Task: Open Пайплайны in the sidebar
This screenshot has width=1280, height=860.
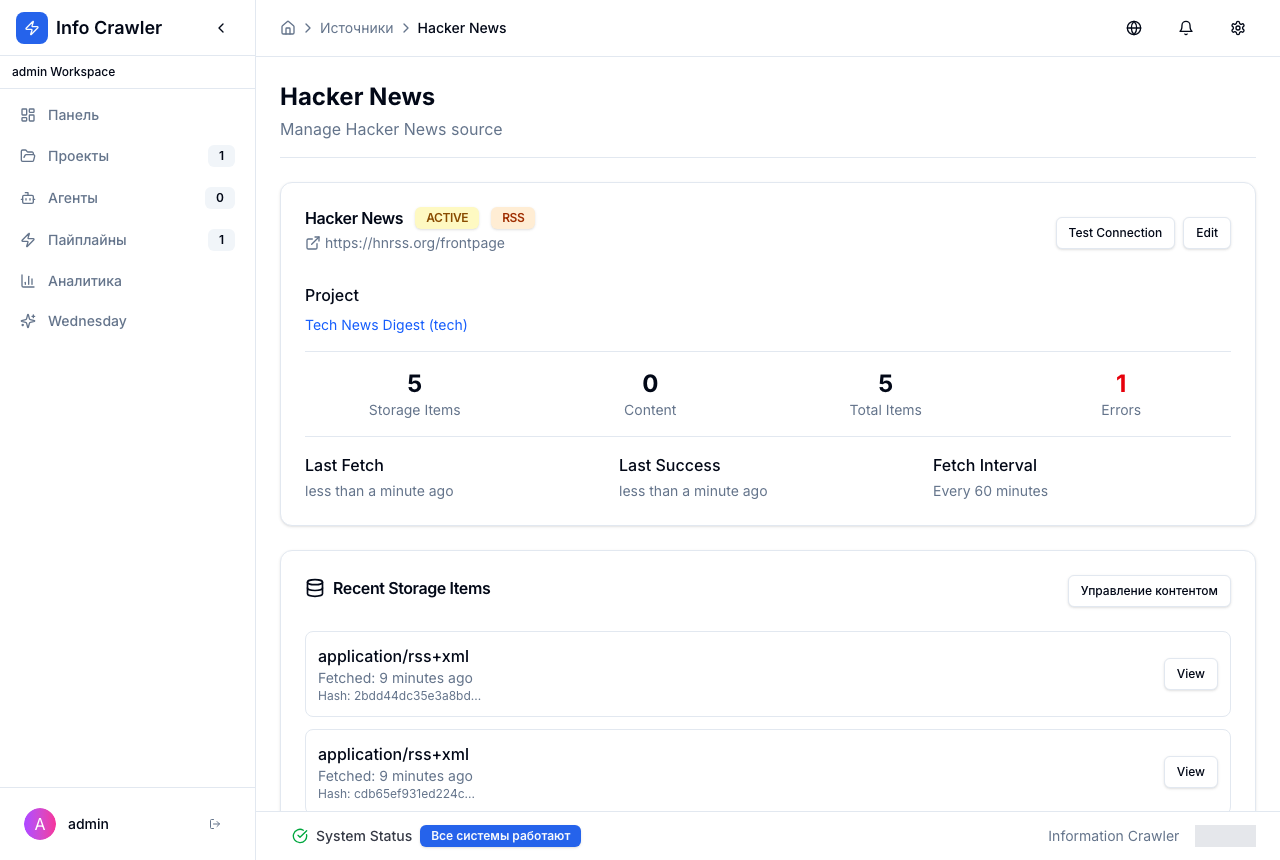Action: tap(128, 240)
